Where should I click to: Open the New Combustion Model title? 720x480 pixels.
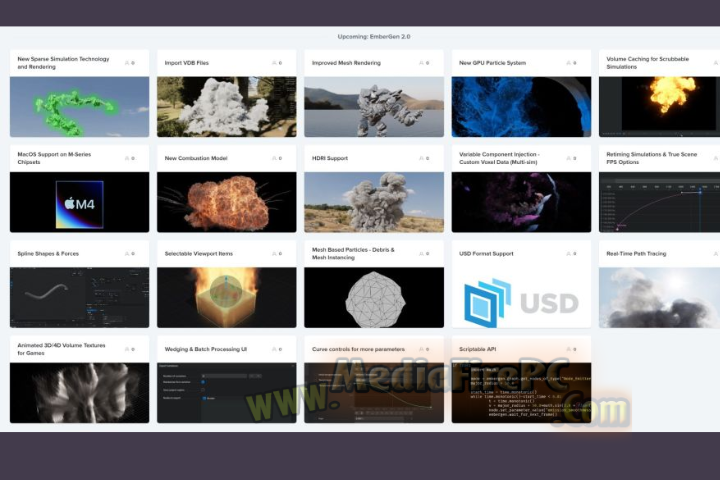point(196,158)
